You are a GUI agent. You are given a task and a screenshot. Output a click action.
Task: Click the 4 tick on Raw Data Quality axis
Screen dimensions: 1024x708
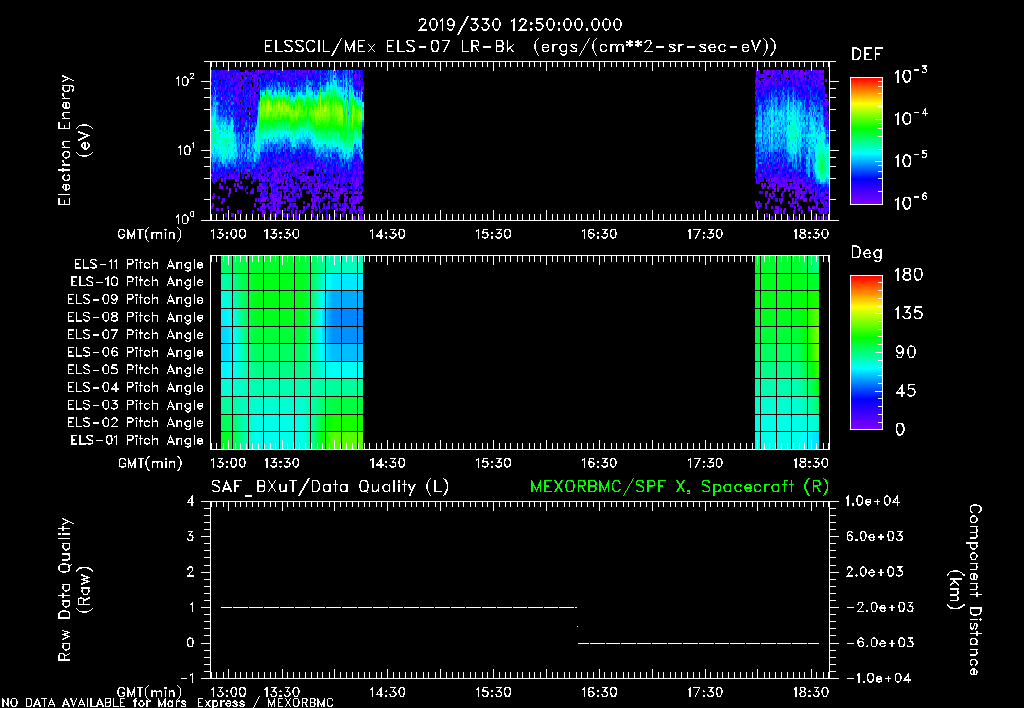[x=191, y=501]
